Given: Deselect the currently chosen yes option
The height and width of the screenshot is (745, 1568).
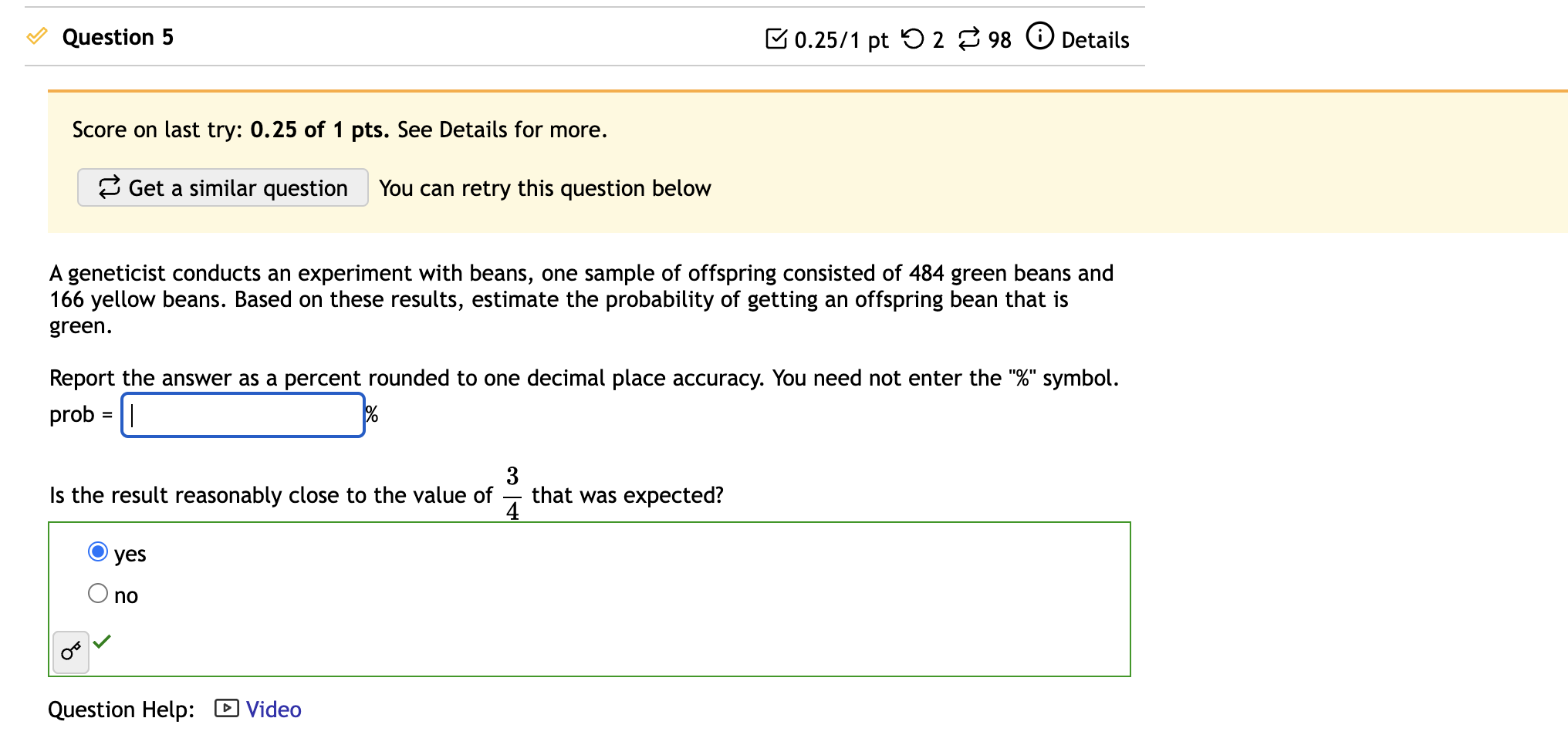Looking at the screenshot, I should (98, 552).
